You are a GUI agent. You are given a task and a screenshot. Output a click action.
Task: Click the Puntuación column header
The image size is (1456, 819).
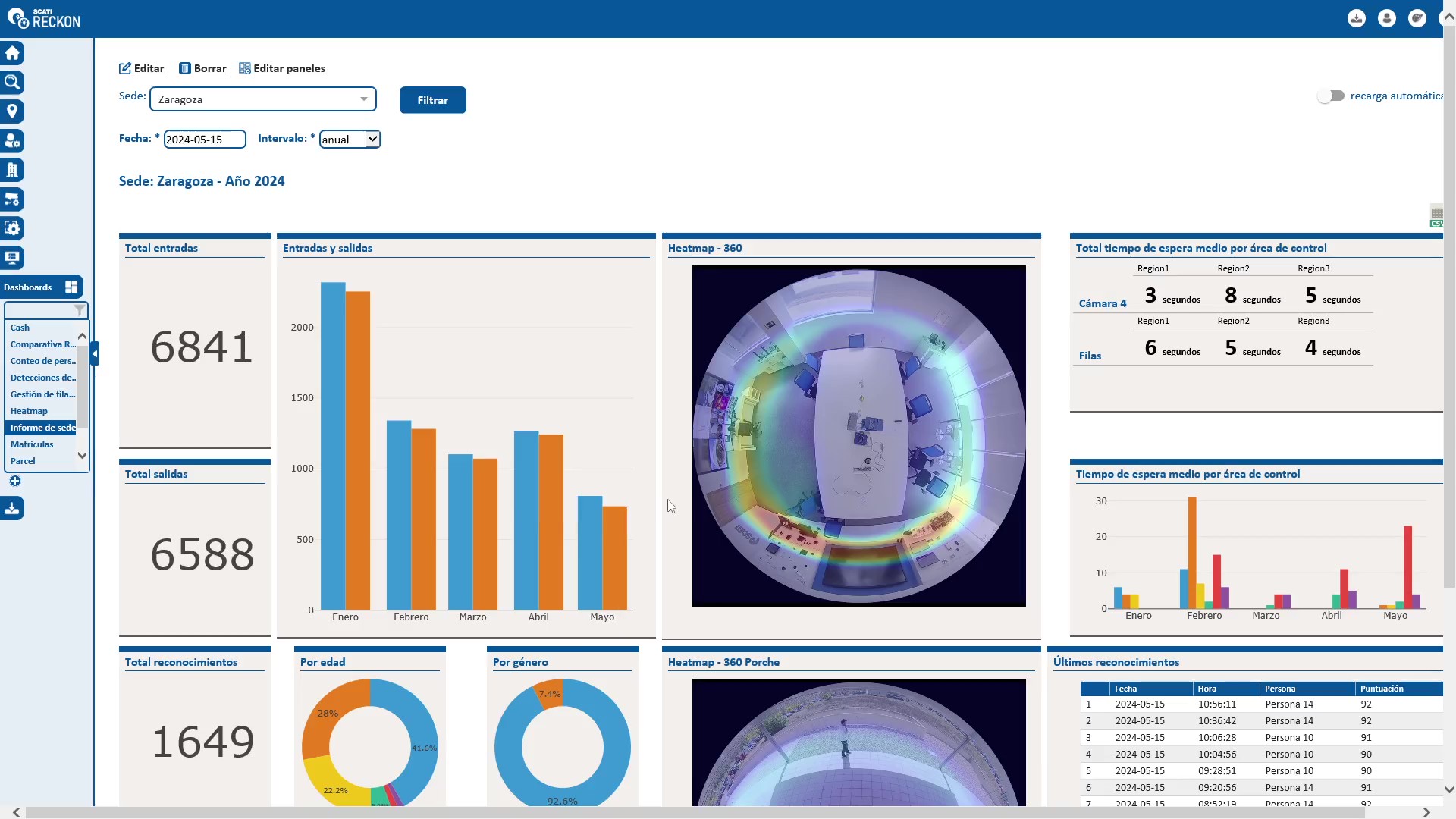point(1399,689)
